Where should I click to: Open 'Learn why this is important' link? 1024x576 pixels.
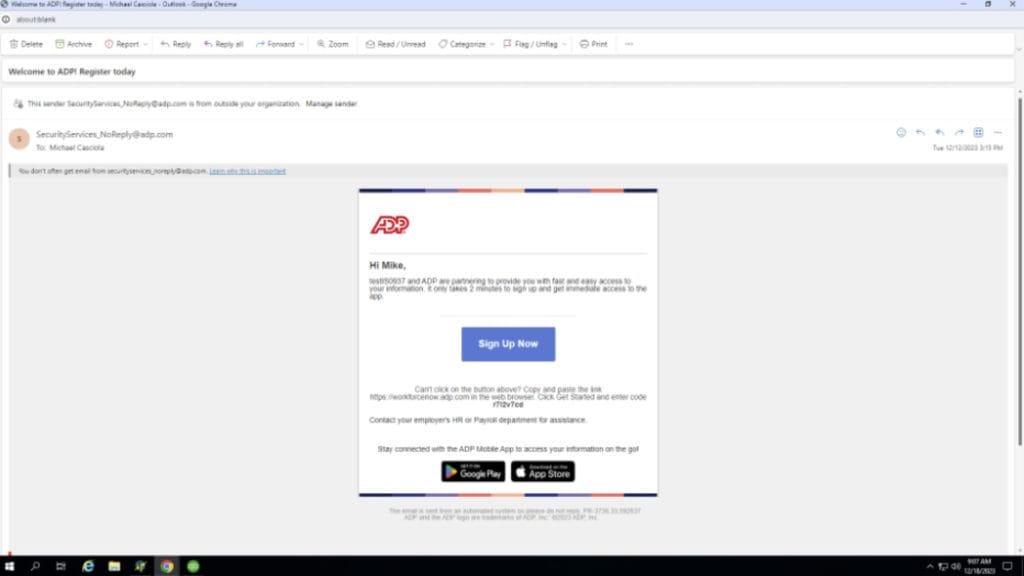[247, 171]
